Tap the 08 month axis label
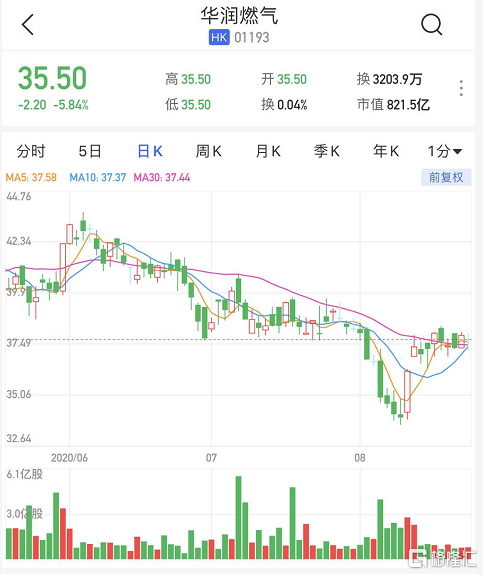This screenshot has height=575, width=483. coord(360,458)
